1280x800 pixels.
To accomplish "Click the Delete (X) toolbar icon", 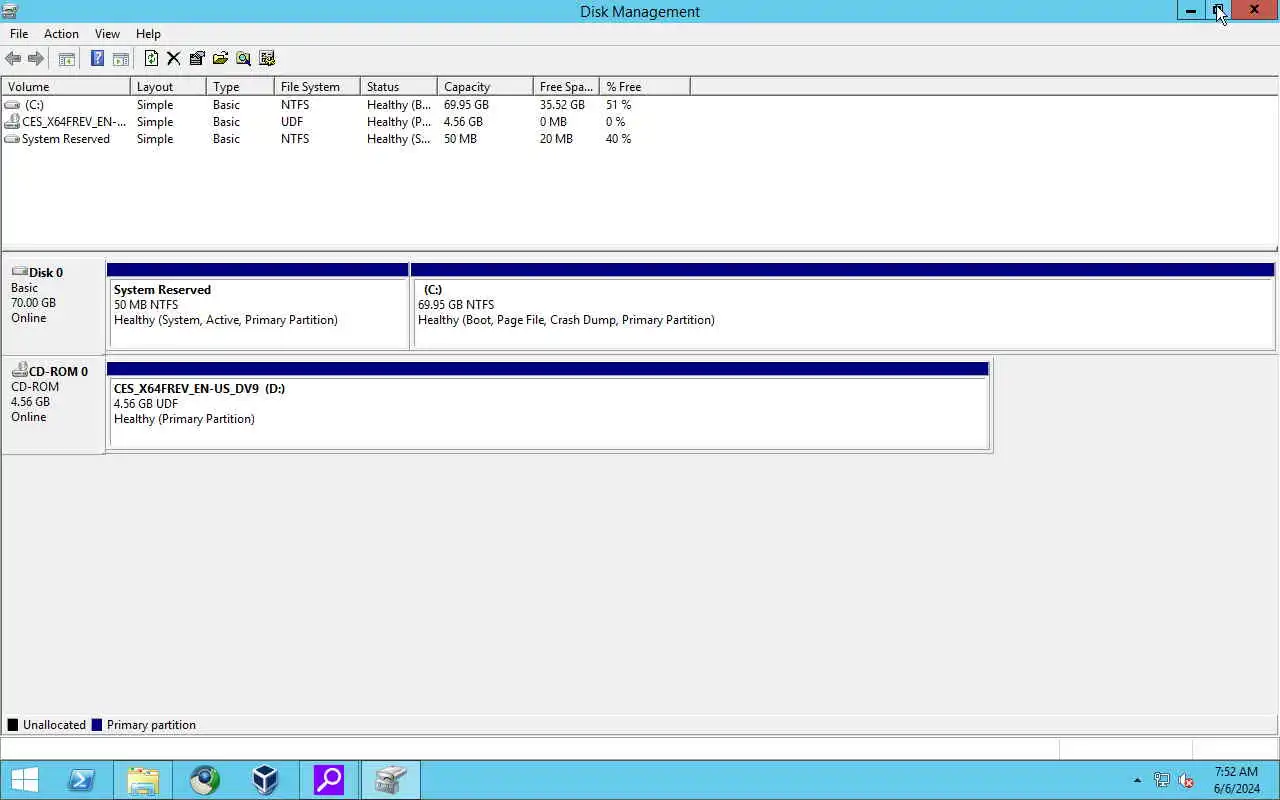I will pyautogui.click(x=173, y=58).
